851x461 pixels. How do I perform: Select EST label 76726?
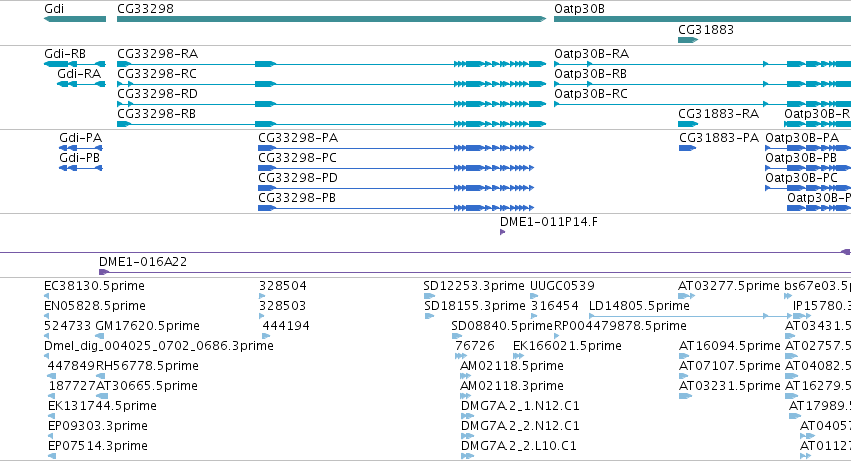(x=475, y=346)
